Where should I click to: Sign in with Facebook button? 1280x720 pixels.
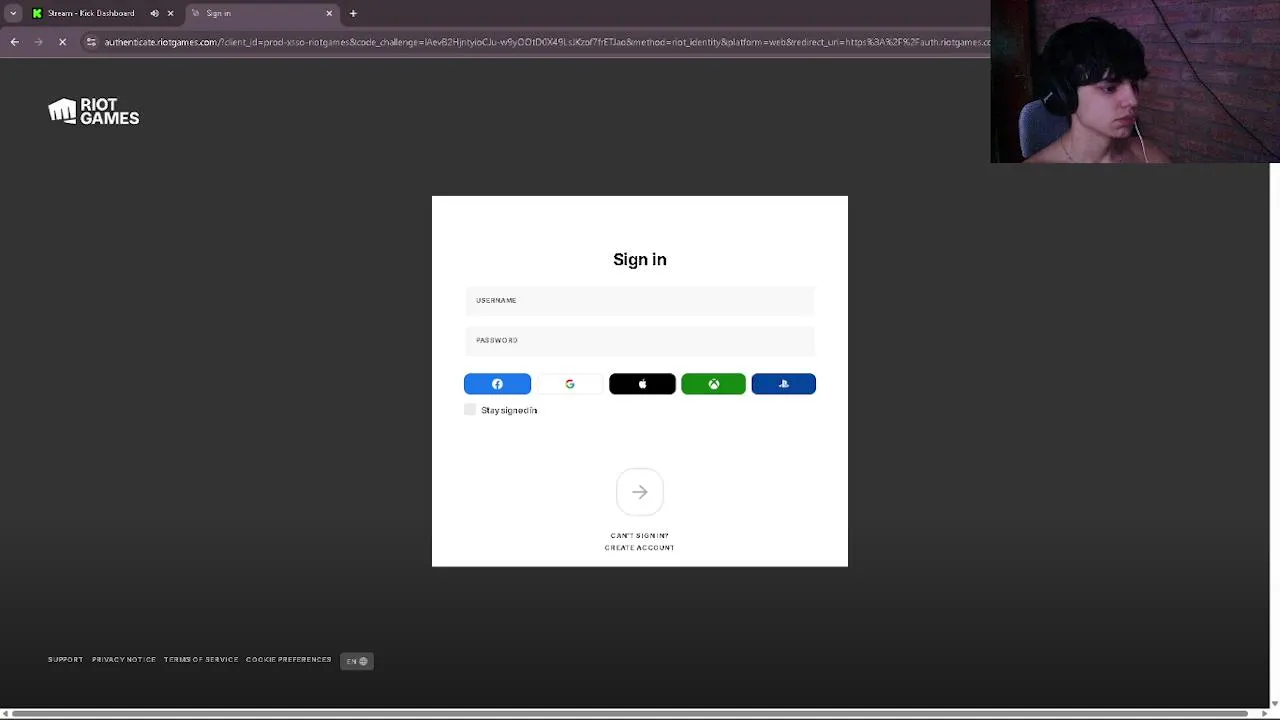click(497, 384)
